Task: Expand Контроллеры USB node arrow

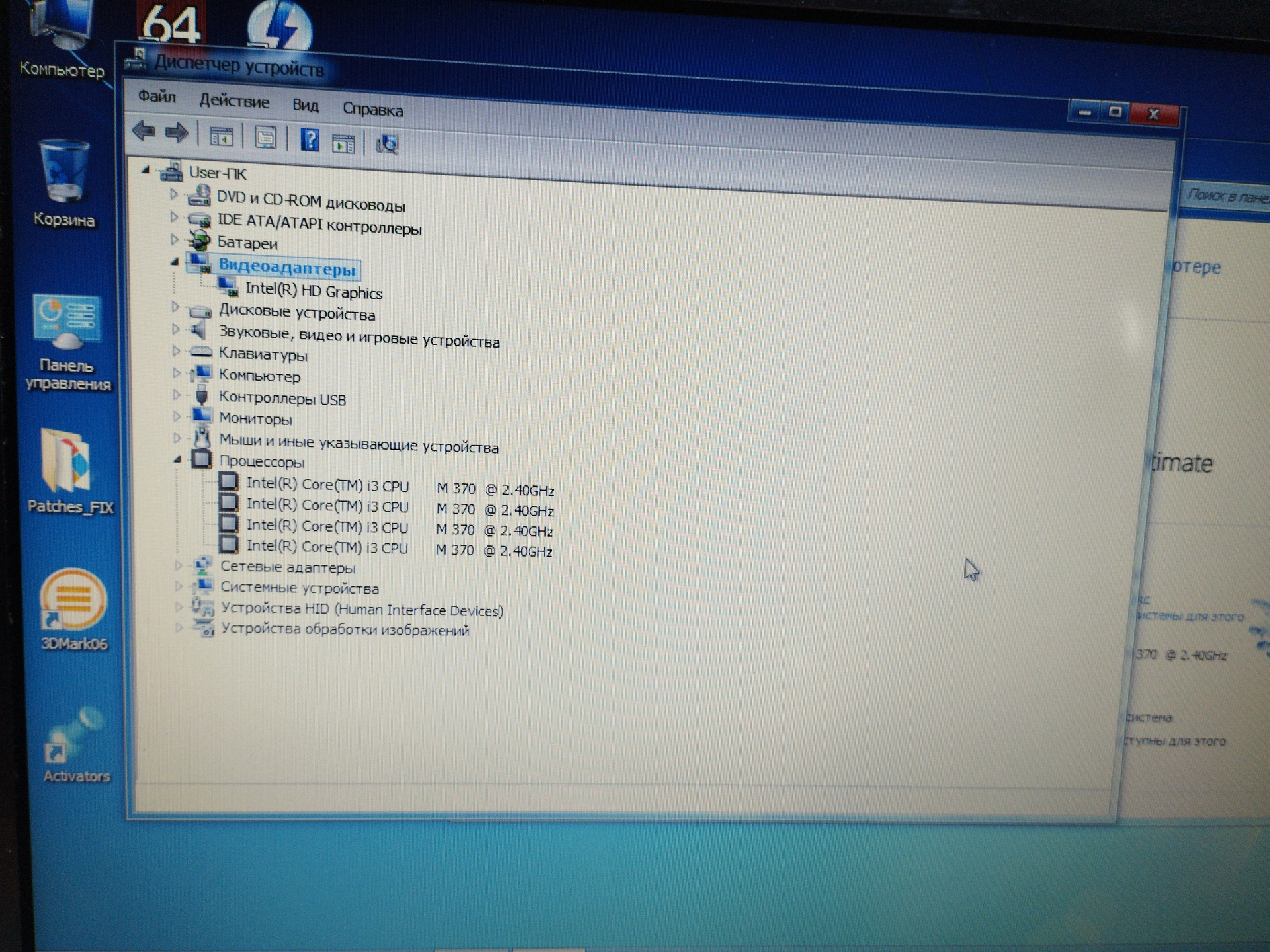Action: pyautogui.click(x=177, y=395)
